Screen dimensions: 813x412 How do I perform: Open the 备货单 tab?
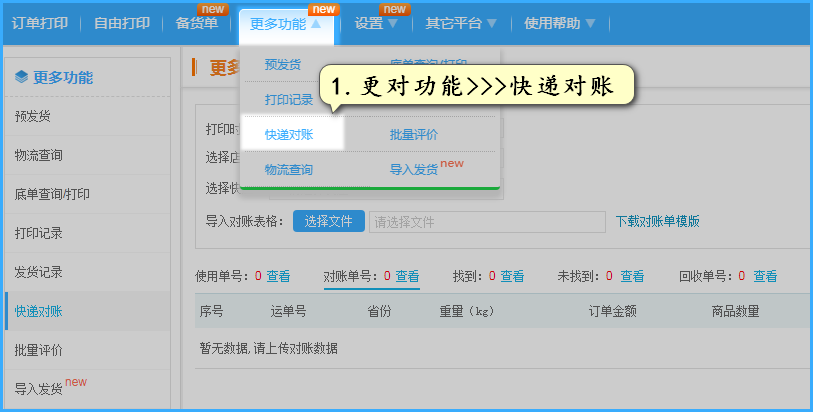(x=197, y=23)
